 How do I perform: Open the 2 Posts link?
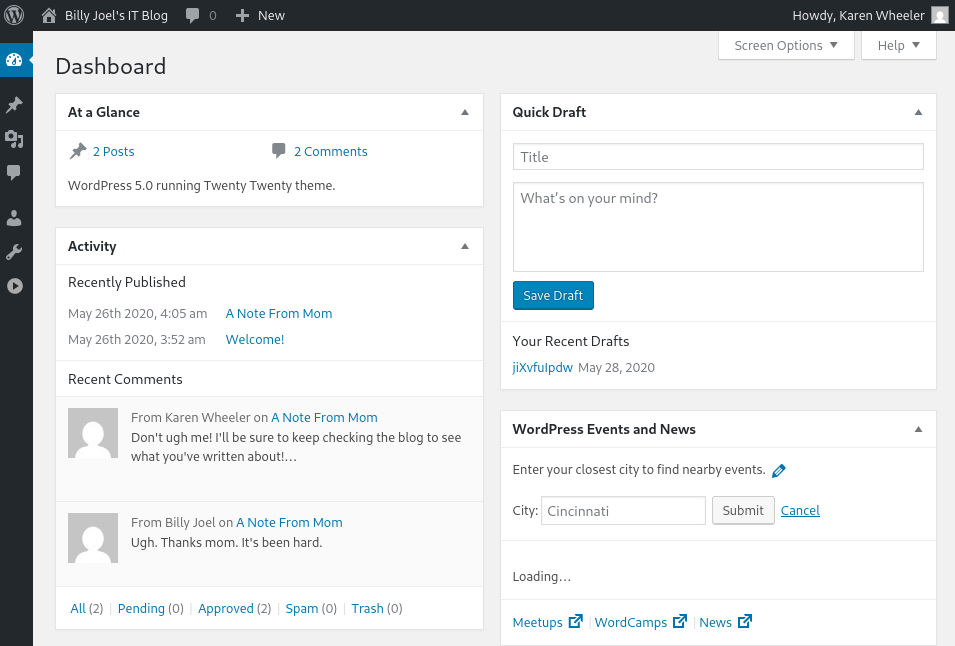click(113, 151)
